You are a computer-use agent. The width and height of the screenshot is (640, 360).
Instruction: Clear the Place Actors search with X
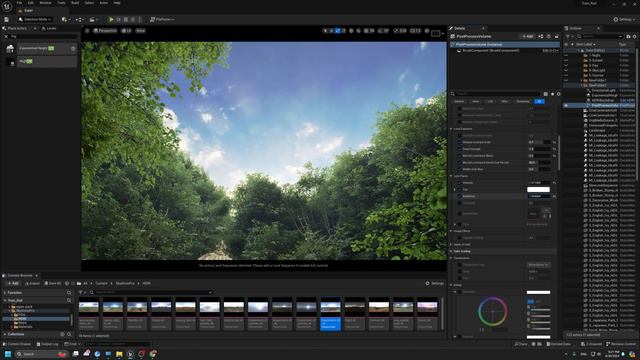[x=6, y=36]
